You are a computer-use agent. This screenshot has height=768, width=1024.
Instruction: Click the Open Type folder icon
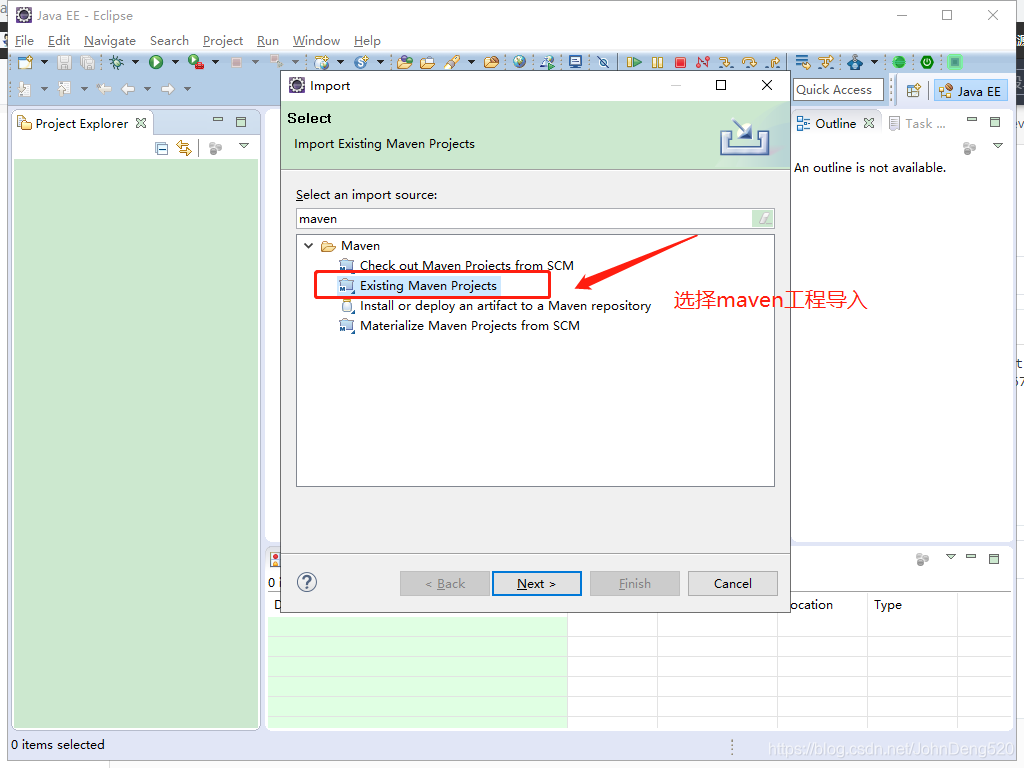coord(405,62)
